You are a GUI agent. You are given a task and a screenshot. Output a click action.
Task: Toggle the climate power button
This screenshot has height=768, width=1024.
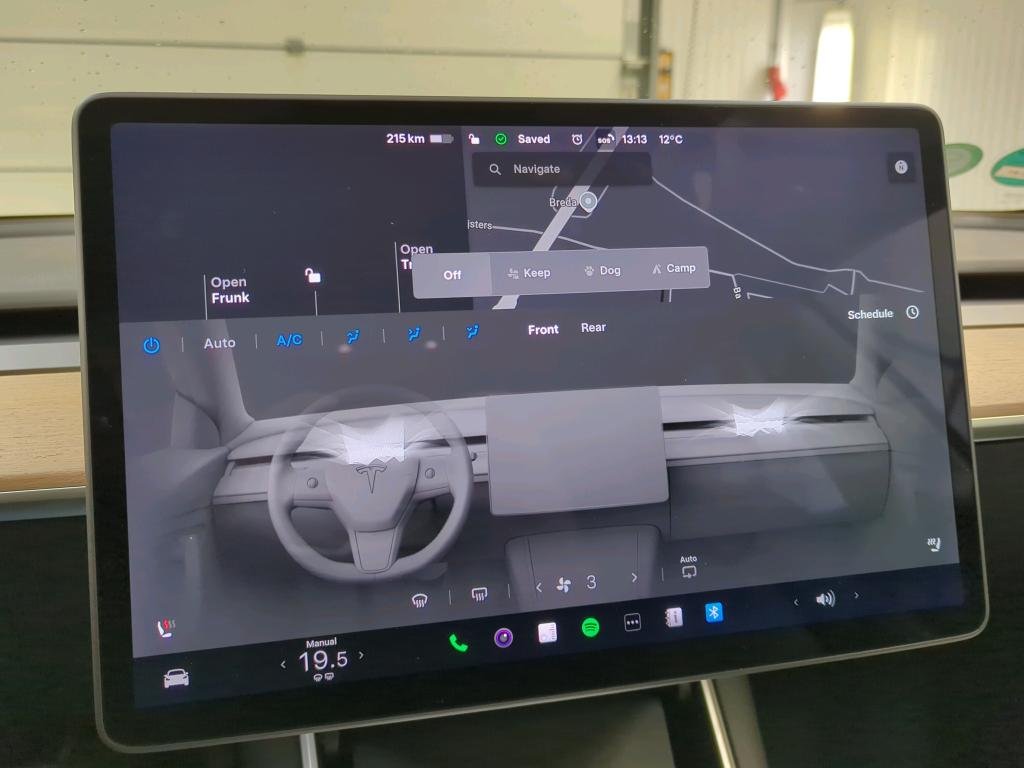[151, 345]
